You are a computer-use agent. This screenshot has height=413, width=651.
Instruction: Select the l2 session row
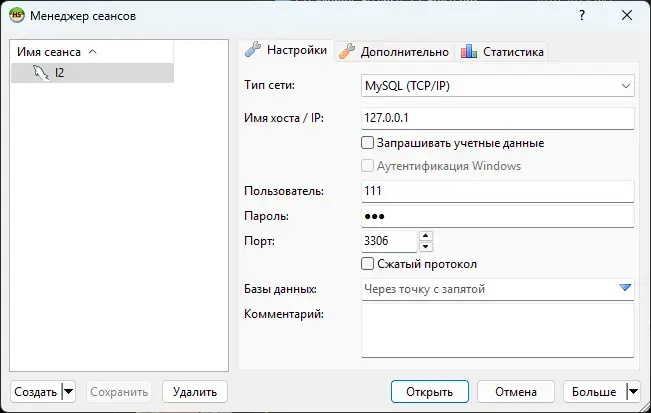(x=92, y=73)
